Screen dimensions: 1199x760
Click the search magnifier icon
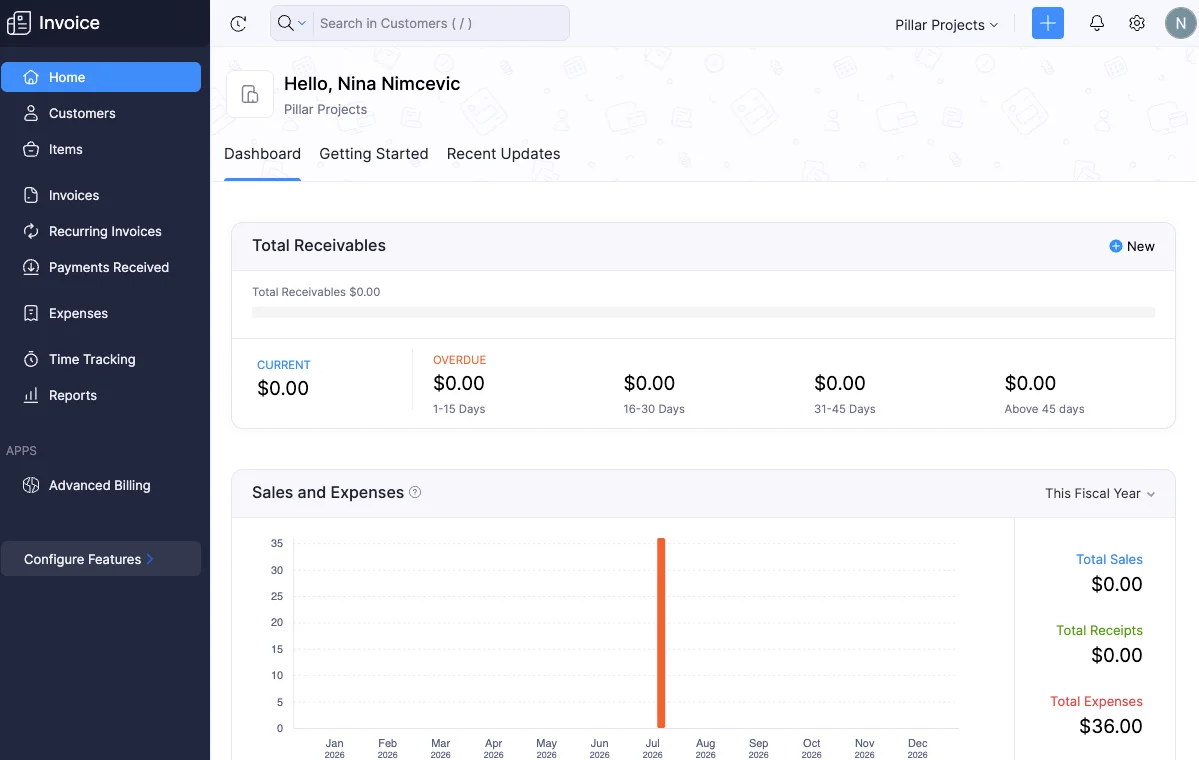(285, 23)
